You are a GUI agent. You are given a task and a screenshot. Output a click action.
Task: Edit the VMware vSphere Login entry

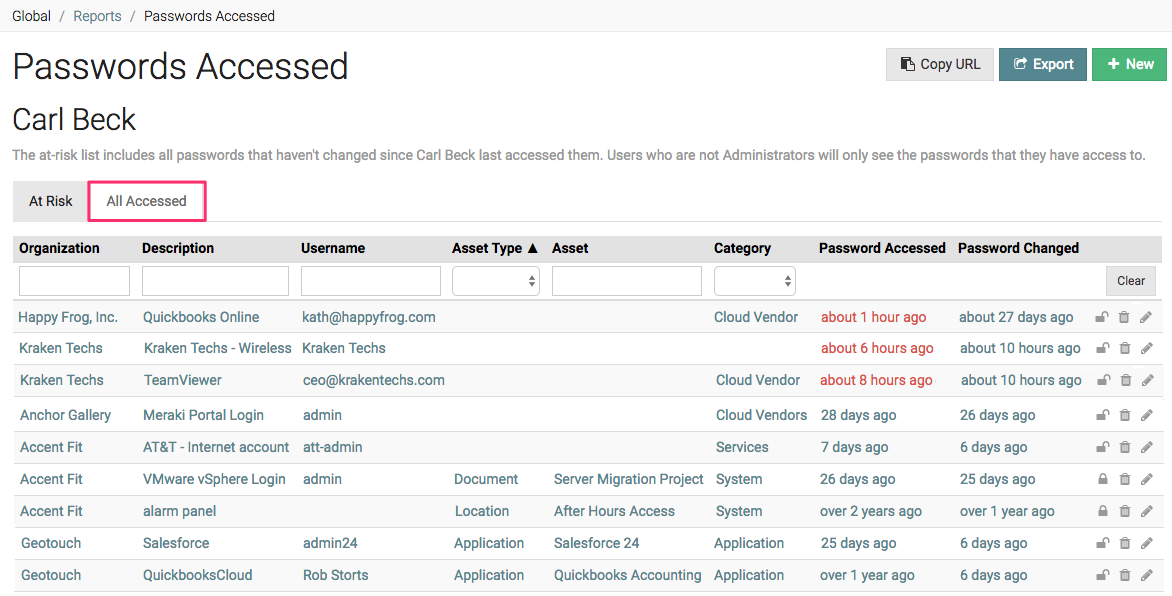tap(1145, 479)
